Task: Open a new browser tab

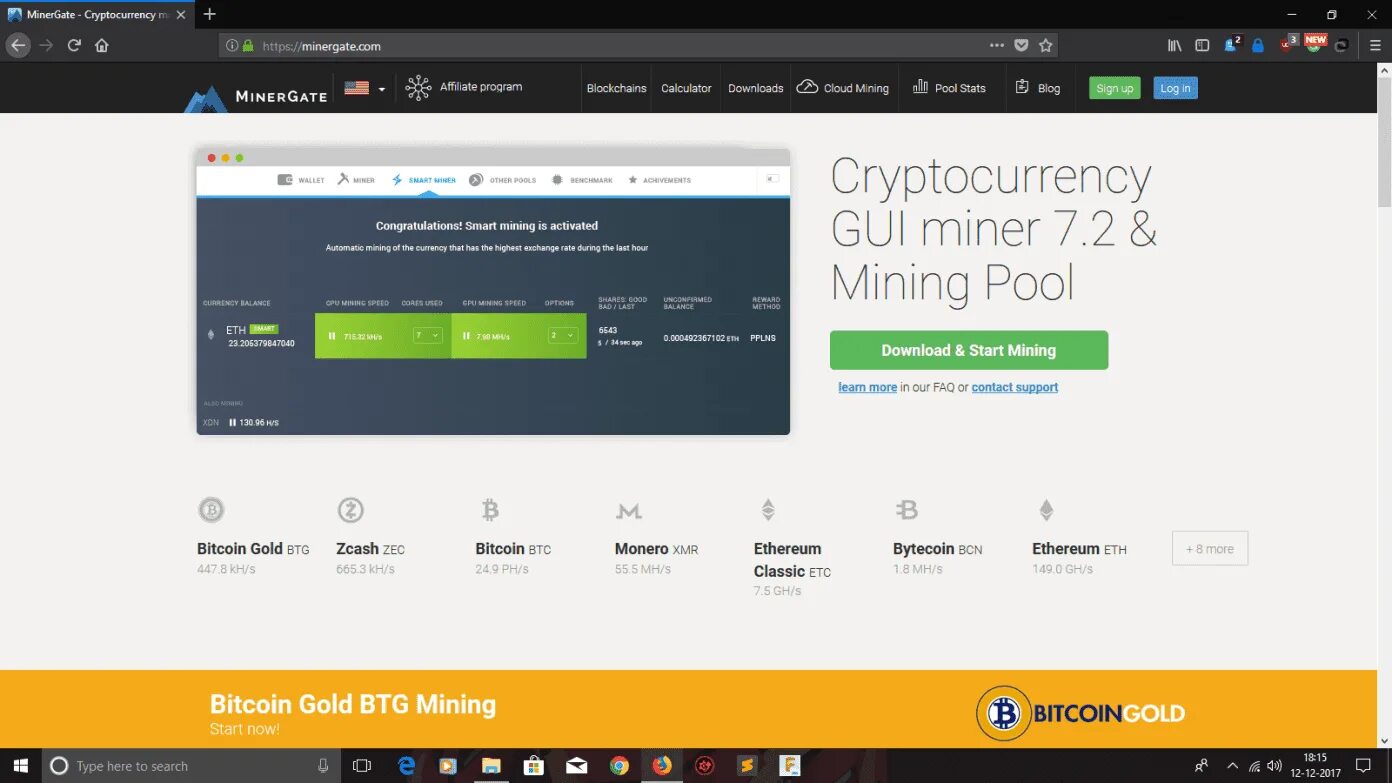Action: [x=209, y=14]
